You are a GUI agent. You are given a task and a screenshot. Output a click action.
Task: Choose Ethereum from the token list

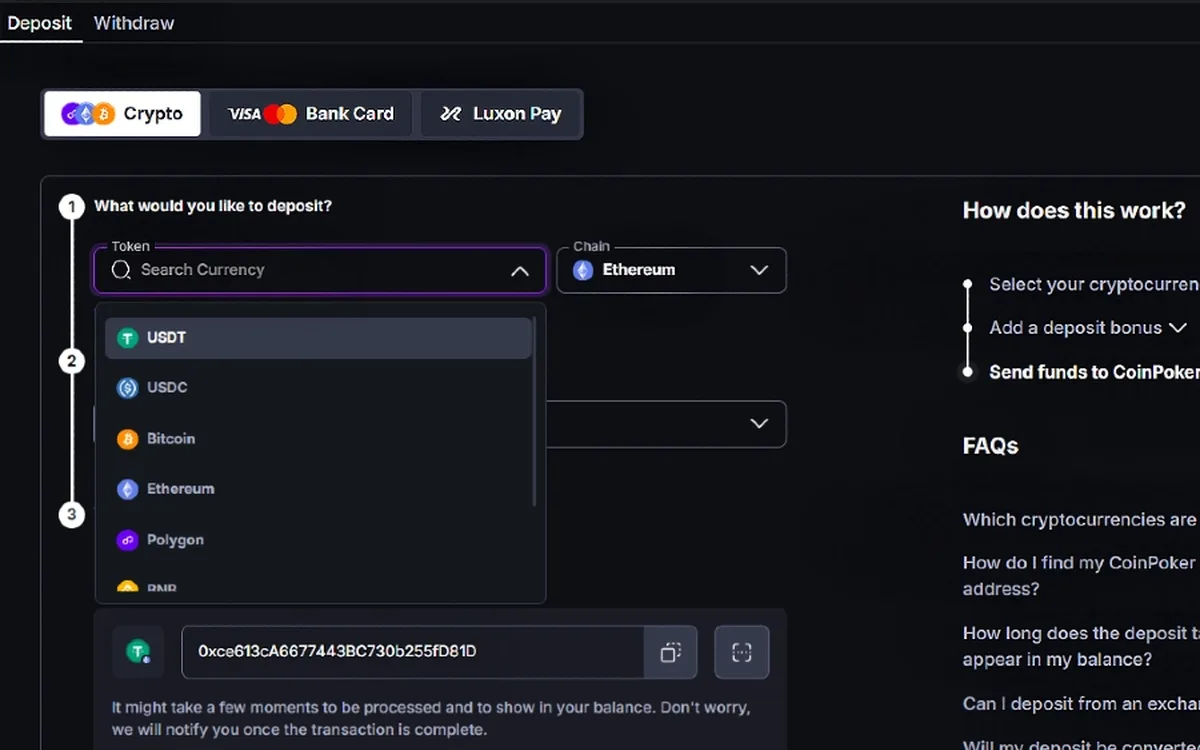(318, 489)
